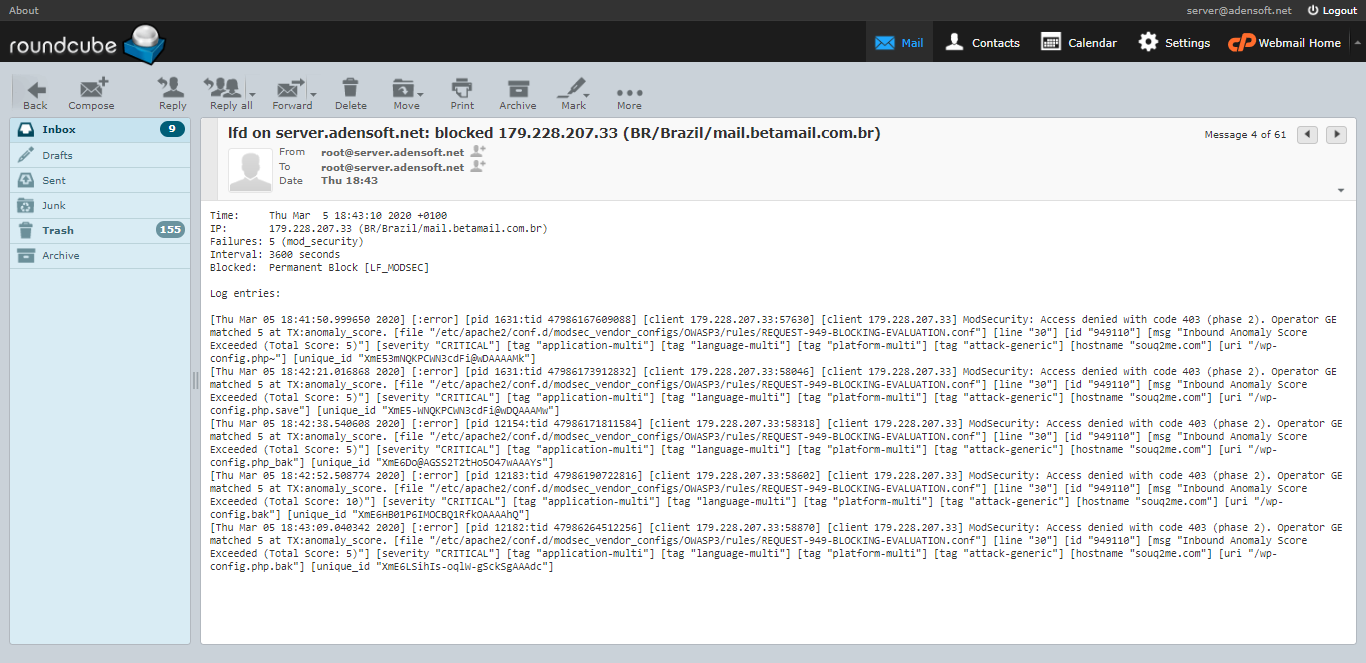Viewport: 1366px width, 663px height.
Task: Click the From address root@server.adensoft.net
Action: click(x=392, y=152)
